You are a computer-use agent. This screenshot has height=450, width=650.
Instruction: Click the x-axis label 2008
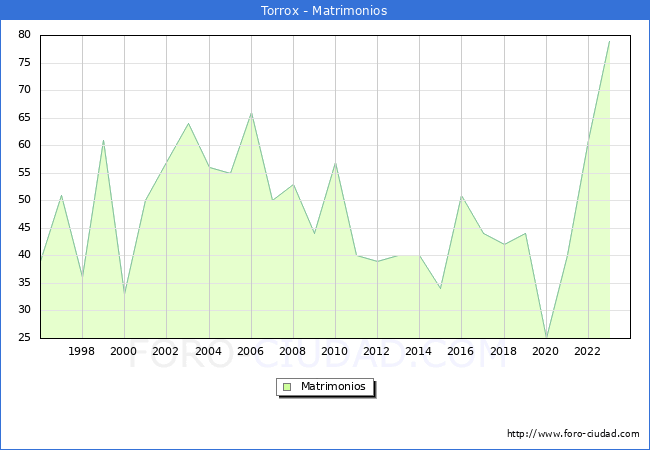click(293, 351)
